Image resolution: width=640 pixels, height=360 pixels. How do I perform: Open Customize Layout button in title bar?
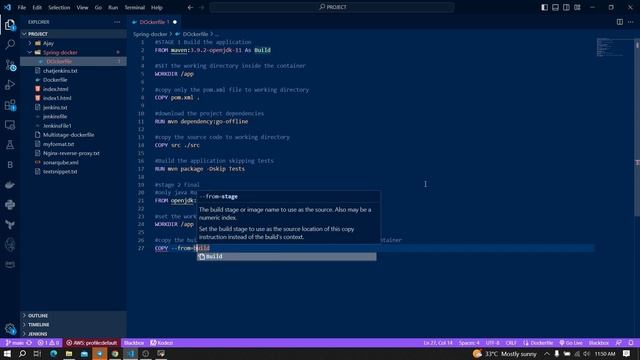(577, 7)
